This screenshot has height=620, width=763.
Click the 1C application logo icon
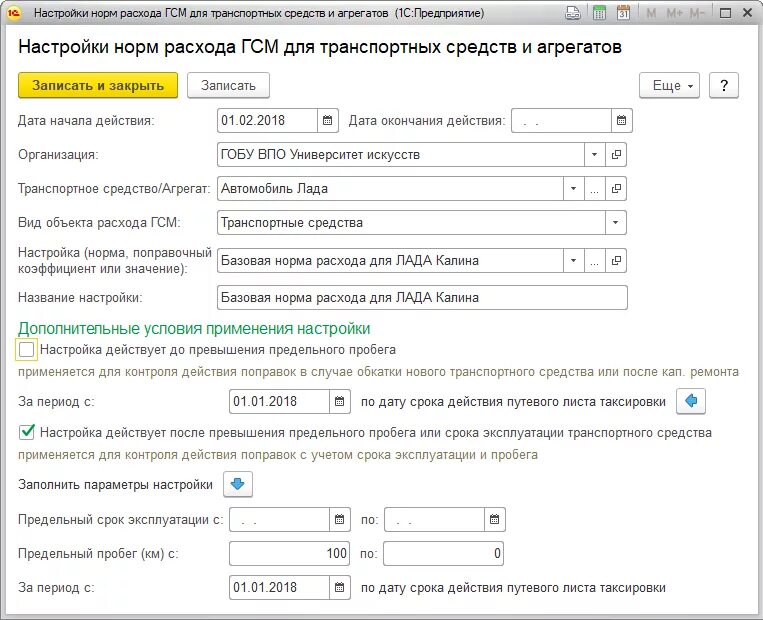(x=13, y=13)
